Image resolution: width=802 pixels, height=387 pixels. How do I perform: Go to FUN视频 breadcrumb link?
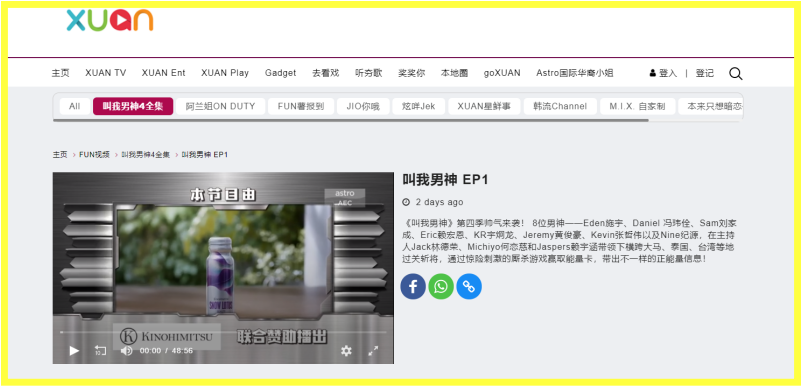pyautogui.click(x=95, y=154)
